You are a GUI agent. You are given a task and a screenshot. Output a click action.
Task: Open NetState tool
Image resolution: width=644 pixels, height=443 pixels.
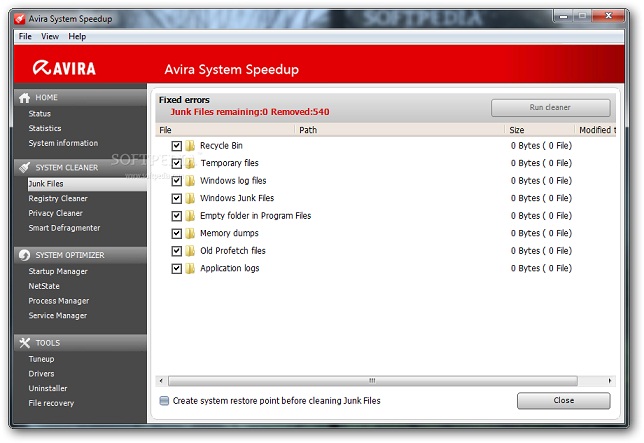pos(44,286)
